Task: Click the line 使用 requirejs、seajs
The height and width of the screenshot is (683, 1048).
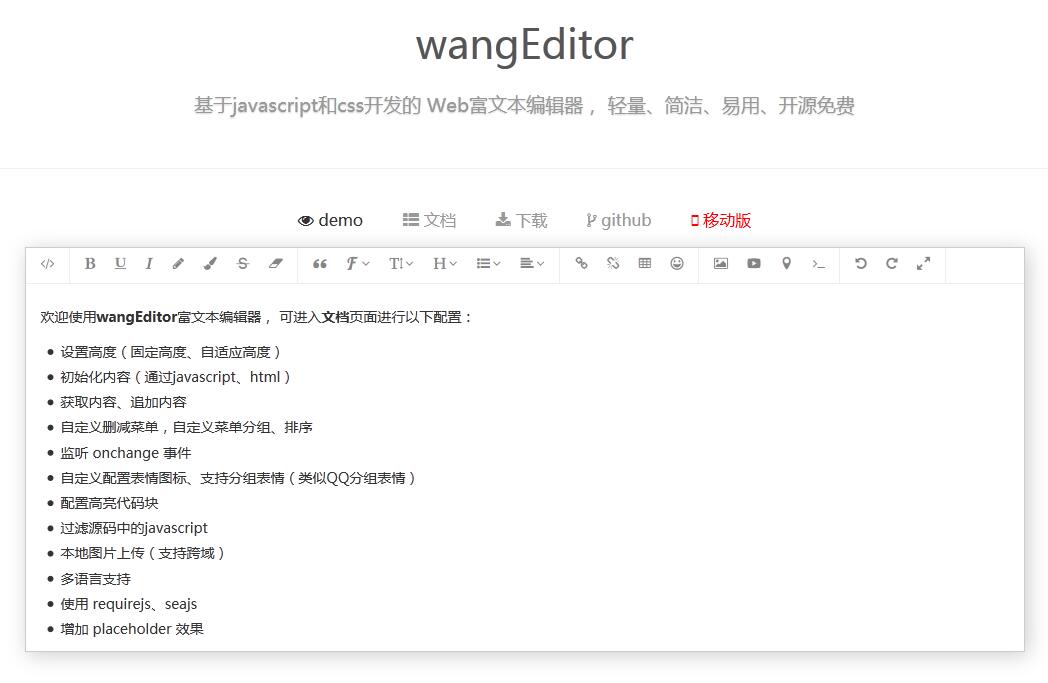Action: coord(129,604)
